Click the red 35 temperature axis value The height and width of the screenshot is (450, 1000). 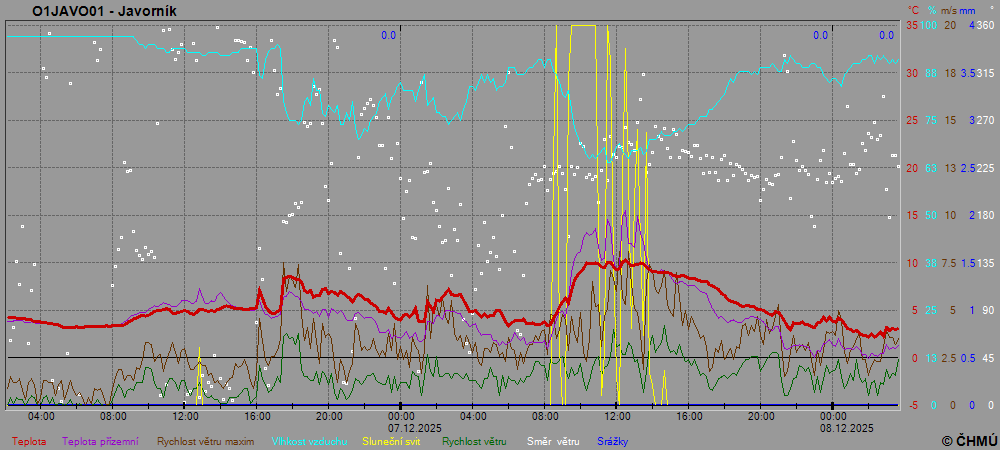[x=911, y=25]
